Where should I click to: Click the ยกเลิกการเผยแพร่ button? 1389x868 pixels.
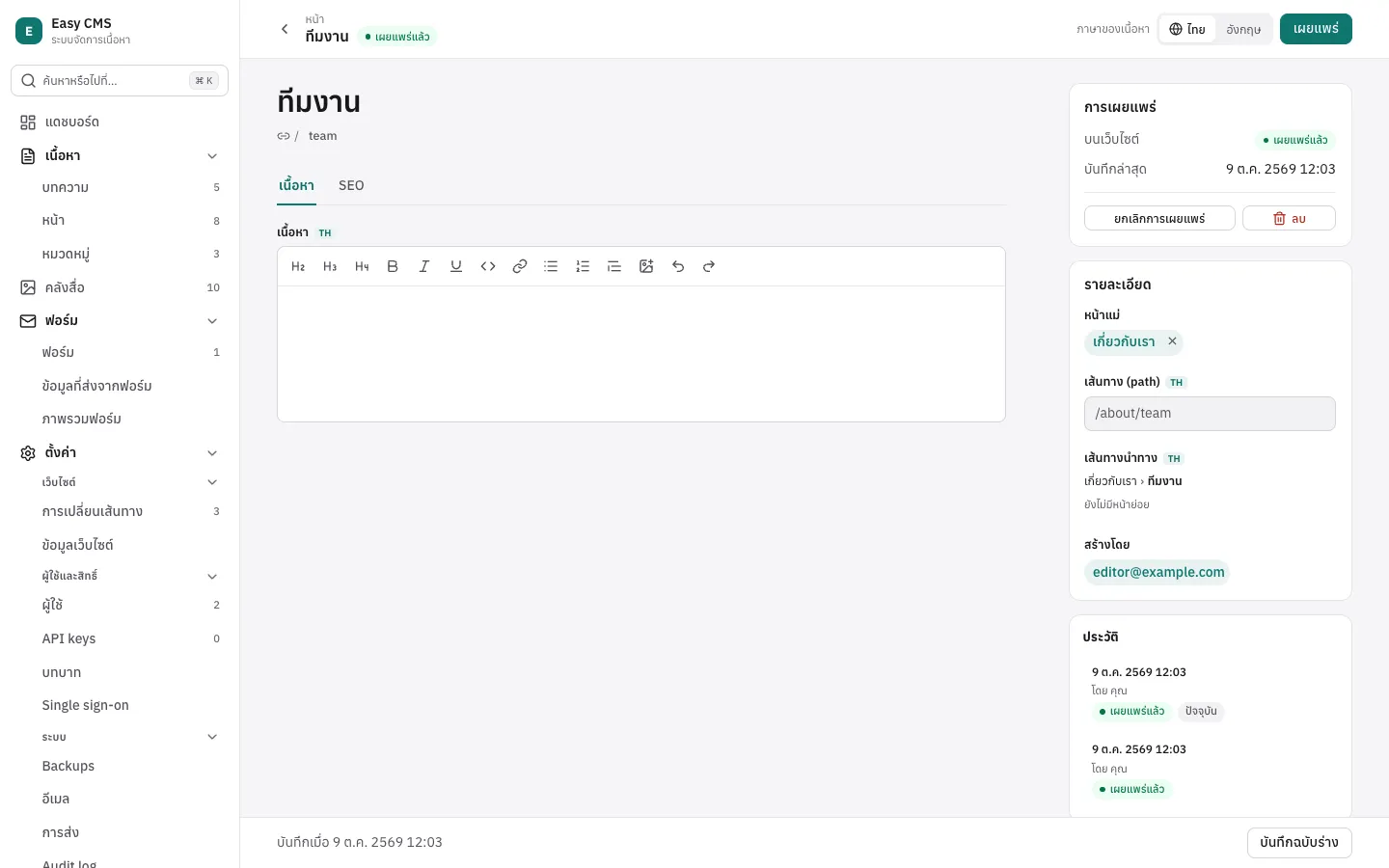1159,218
